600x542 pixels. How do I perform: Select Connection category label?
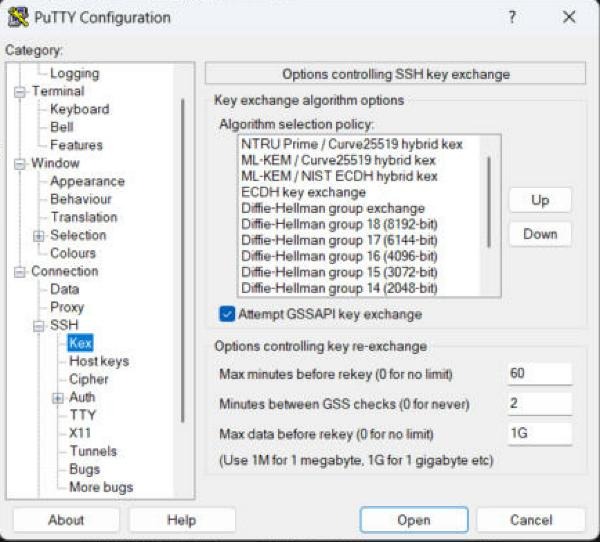click(65, 271)
